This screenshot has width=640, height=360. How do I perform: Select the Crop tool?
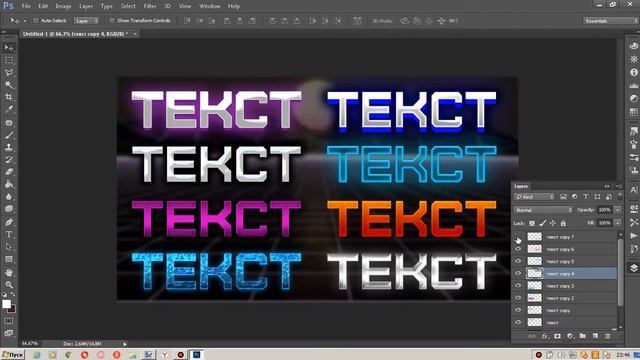pos(9,97)
